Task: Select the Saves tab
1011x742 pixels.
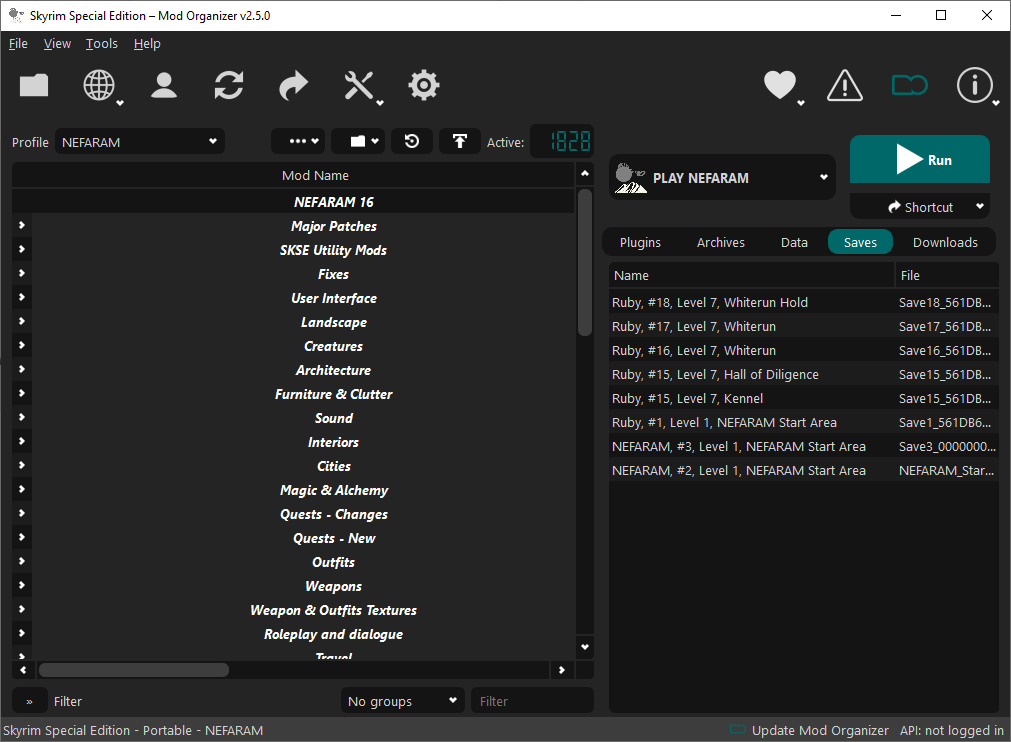Action: pyautogui.click(x=860, y=242)
